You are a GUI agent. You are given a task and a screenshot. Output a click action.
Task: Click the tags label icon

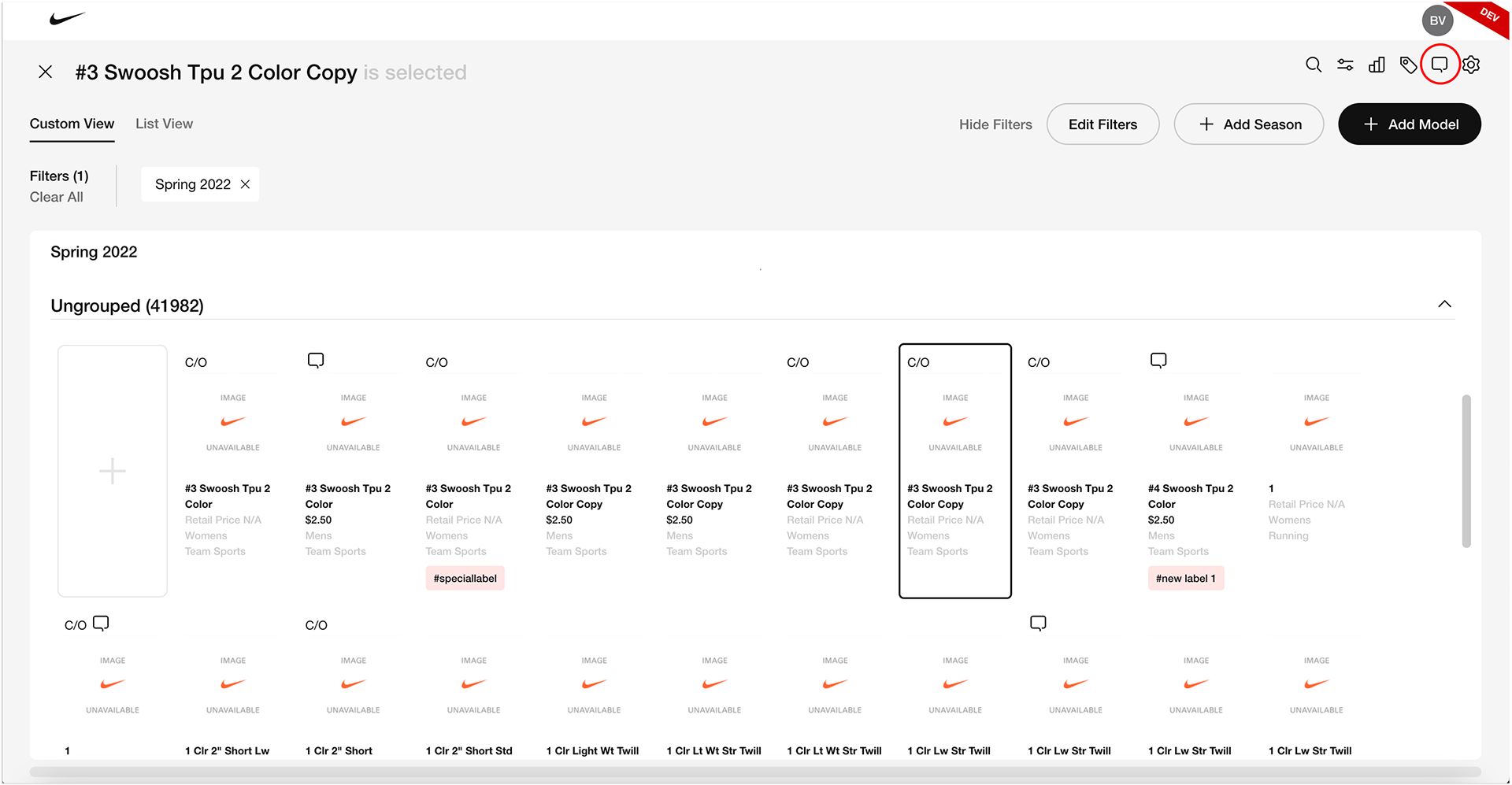pos(1408,65)
